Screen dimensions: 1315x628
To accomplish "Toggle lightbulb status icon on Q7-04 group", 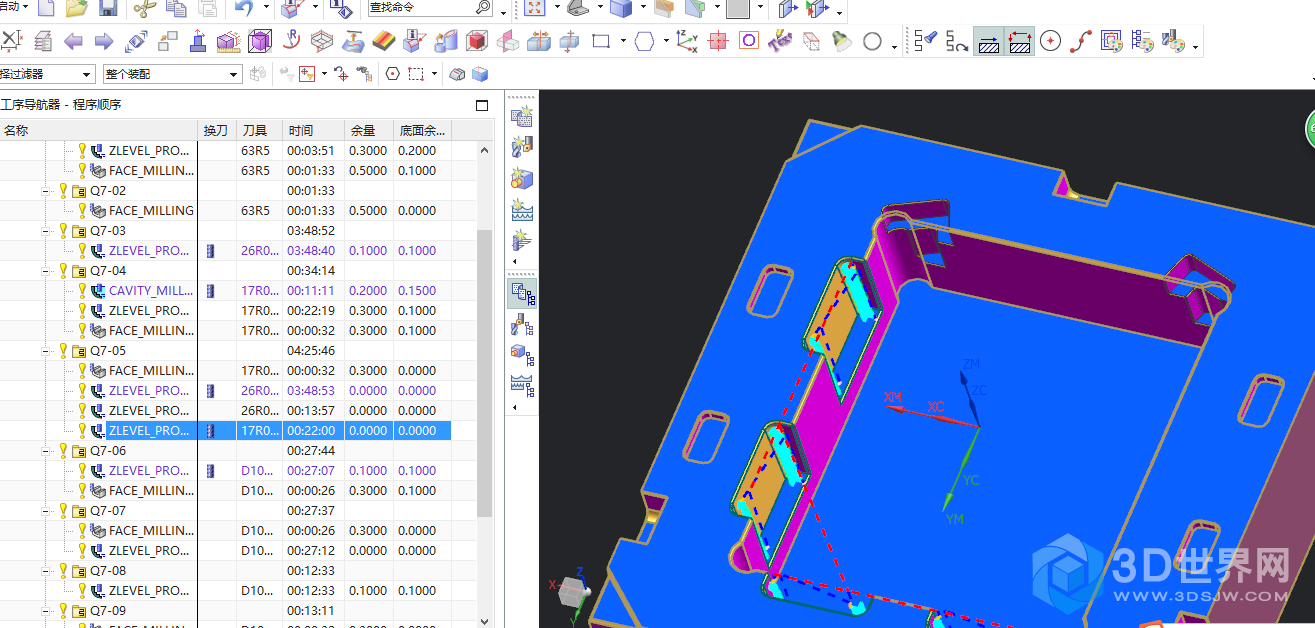I will click(64, 270).
